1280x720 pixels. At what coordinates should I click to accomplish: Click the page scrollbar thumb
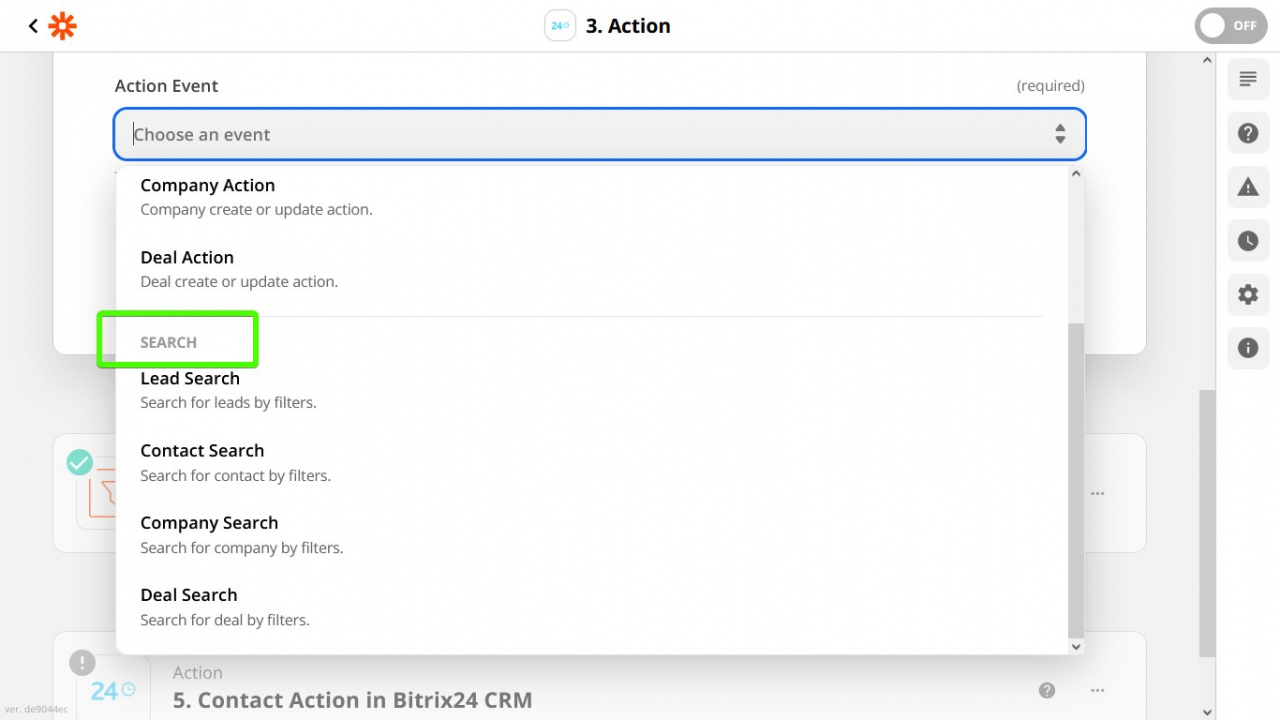click(x=1207, y=523)
